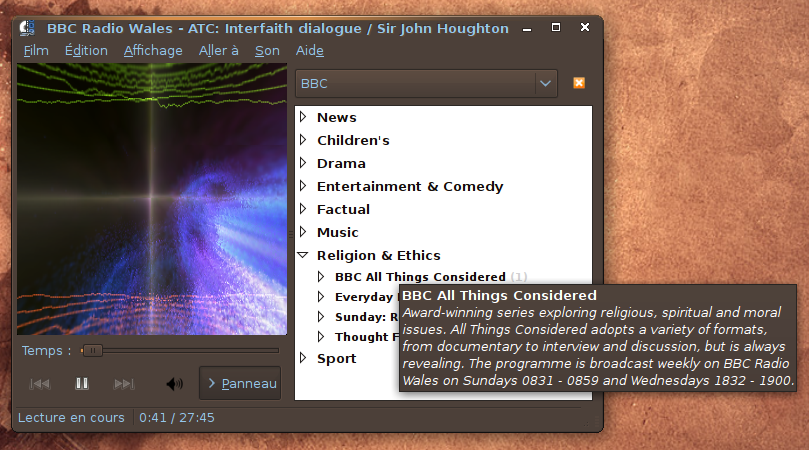This screenshot has height=450, width=809.
Task: Expand the Thought programme row
Action: coord(321,337)
